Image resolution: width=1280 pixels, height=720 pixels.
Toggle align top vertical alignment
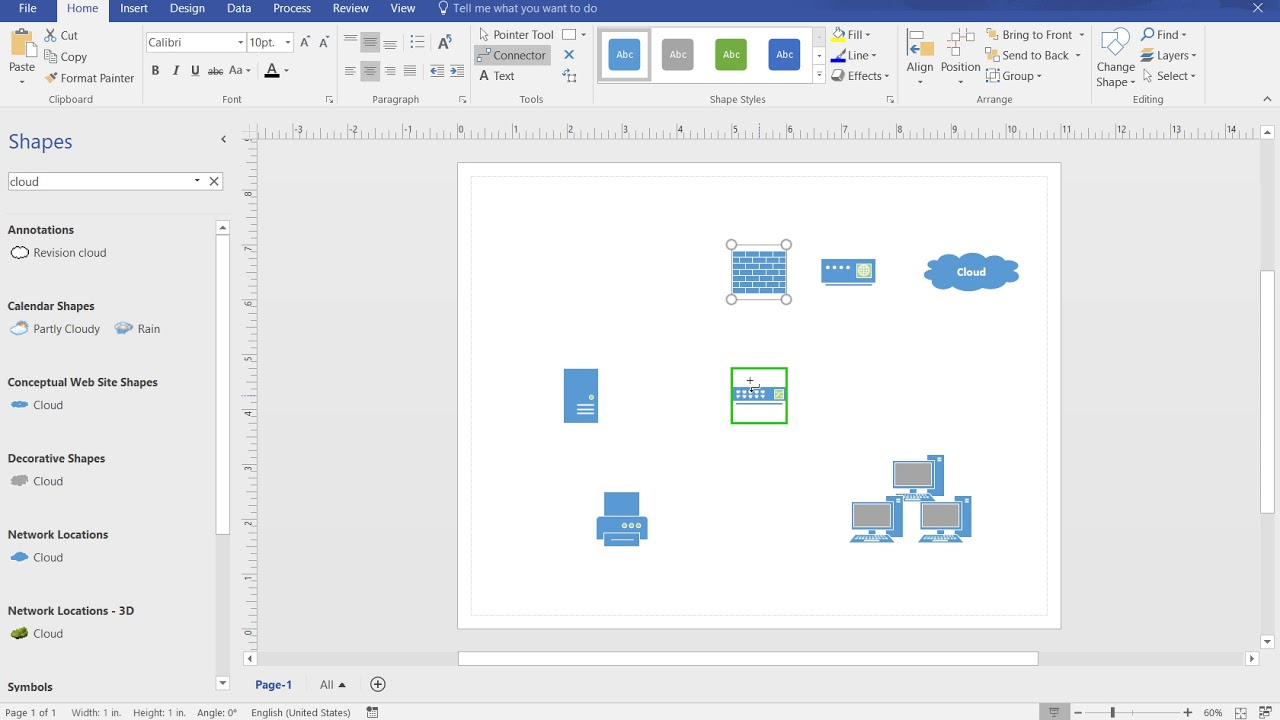coord(350,42)
